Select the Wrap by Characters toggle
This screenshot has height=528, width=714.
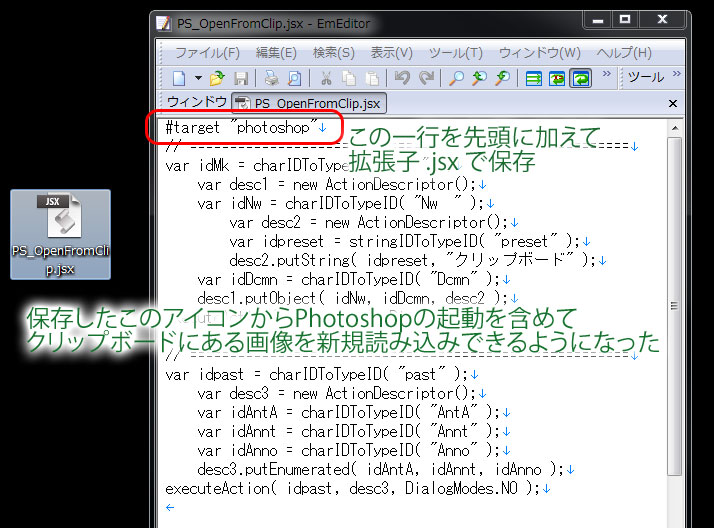tap(557, 78)
